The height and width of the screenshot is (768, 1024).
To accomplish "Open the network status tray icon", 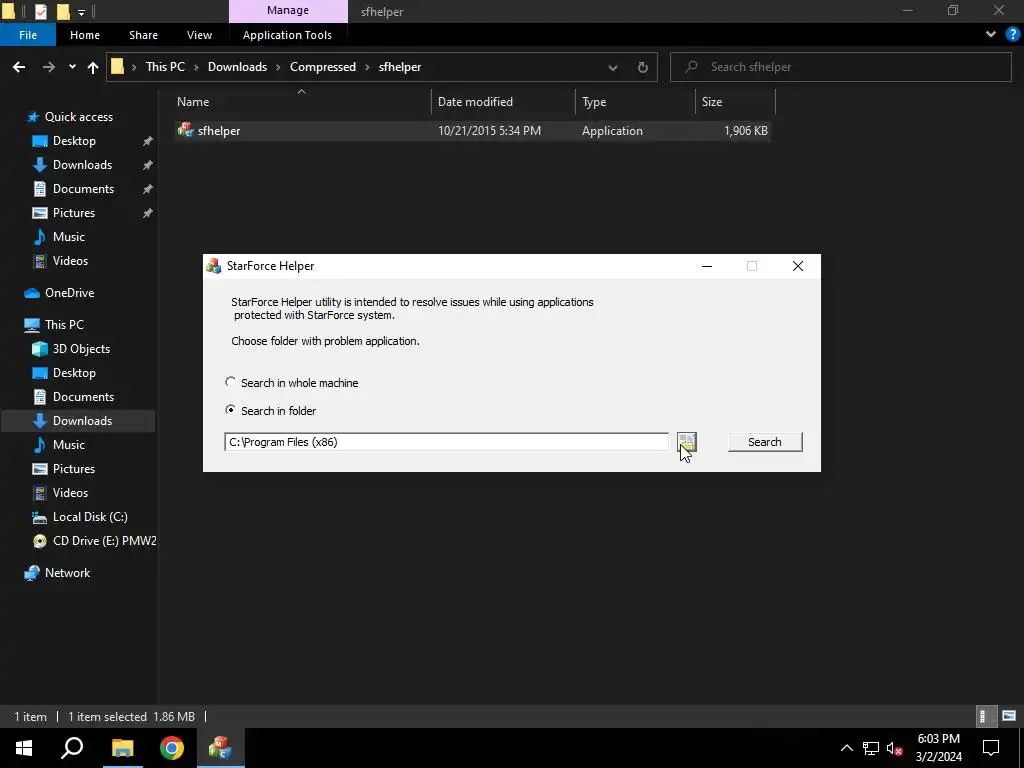I will pyautogui.click(x=871, y=748).
